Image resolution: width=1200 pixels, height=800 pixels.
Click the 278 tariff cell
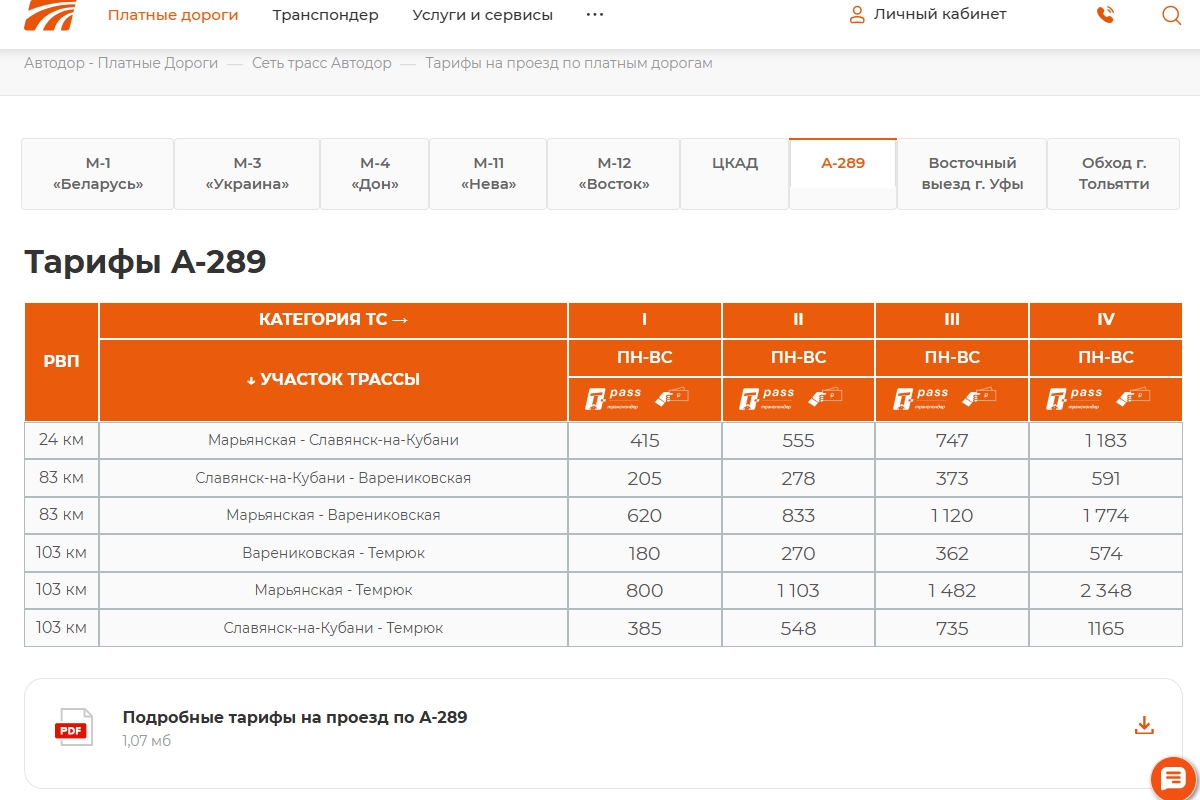click(x=798, y=478)
